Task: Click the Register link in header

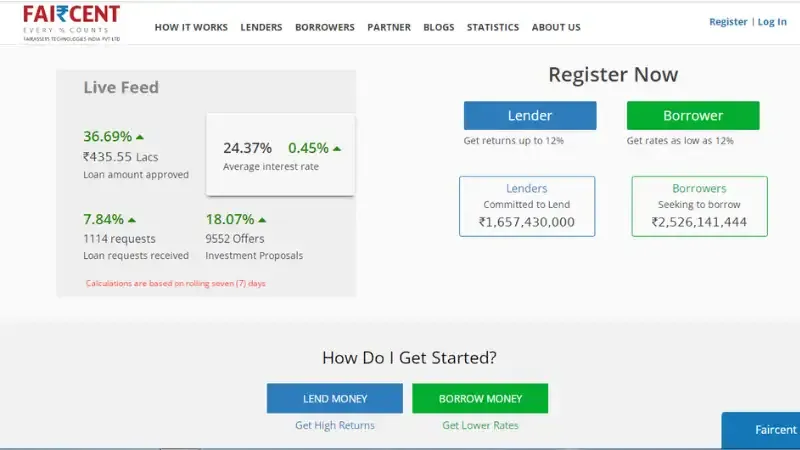Action: point(728,22)
